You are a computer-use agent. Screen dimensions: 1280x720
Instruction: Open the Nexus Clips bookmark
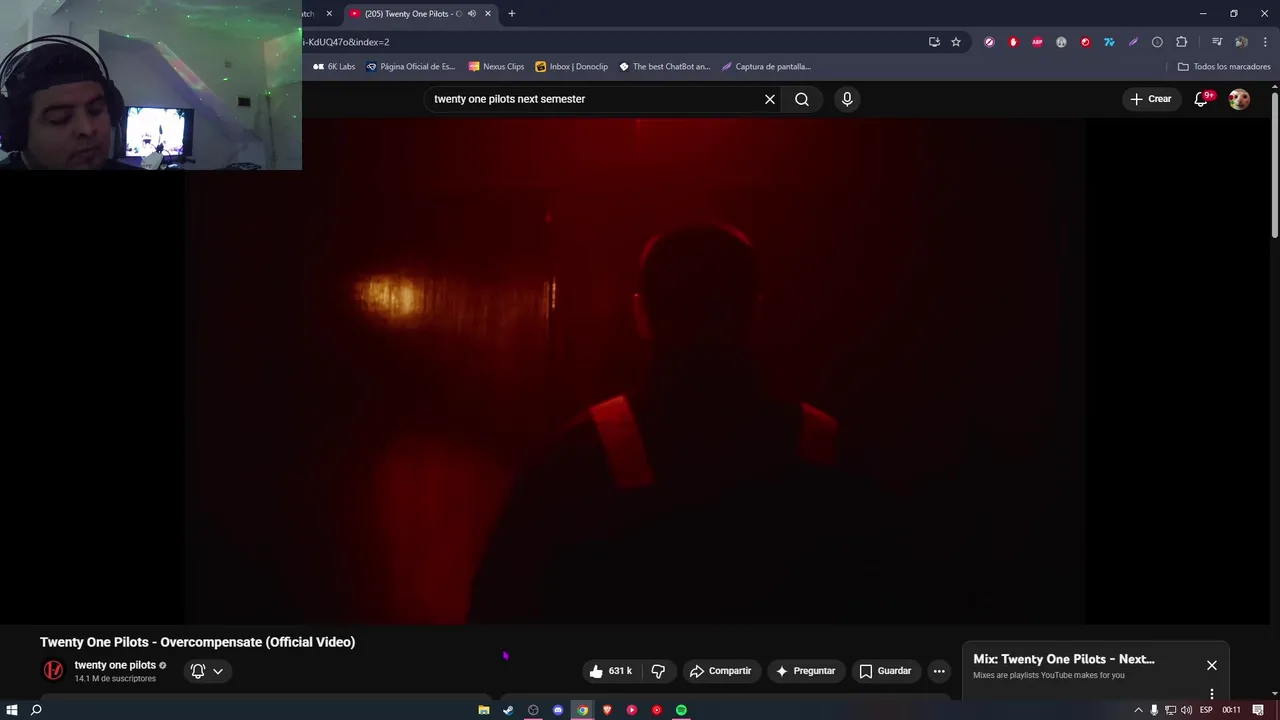click(496, 67)
